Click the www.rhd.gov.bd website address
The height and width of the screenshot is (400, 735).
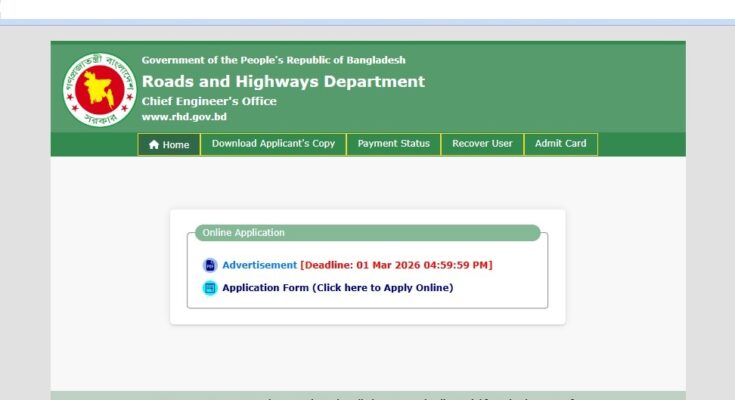point(184,117)
